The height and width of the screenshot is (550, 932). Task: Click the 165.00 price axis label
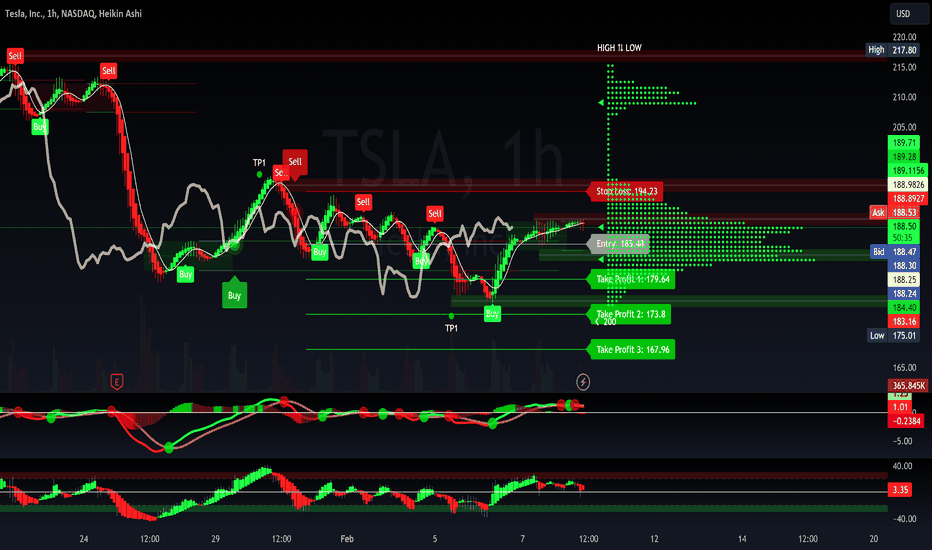pos(904,368)
